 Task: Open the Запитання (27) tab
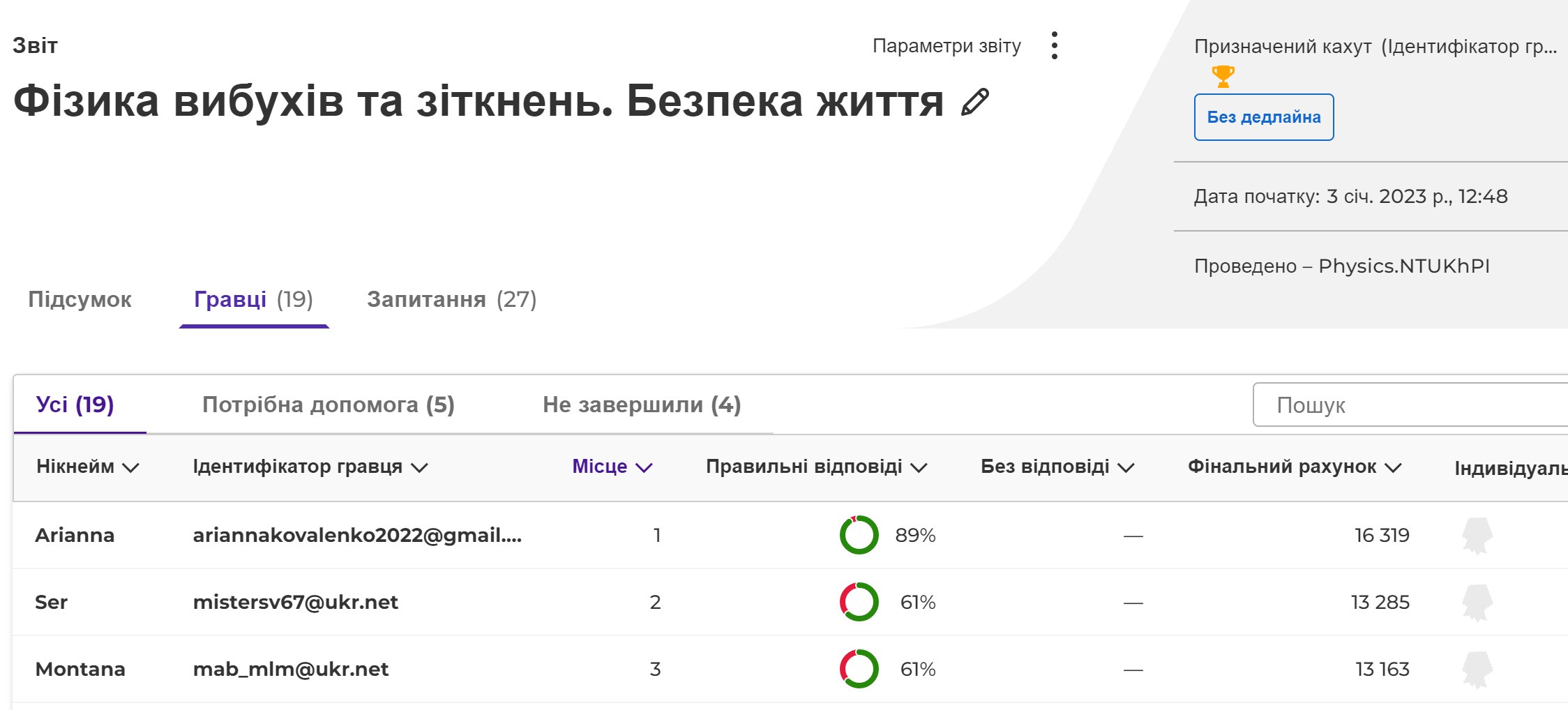pos(452,300)
